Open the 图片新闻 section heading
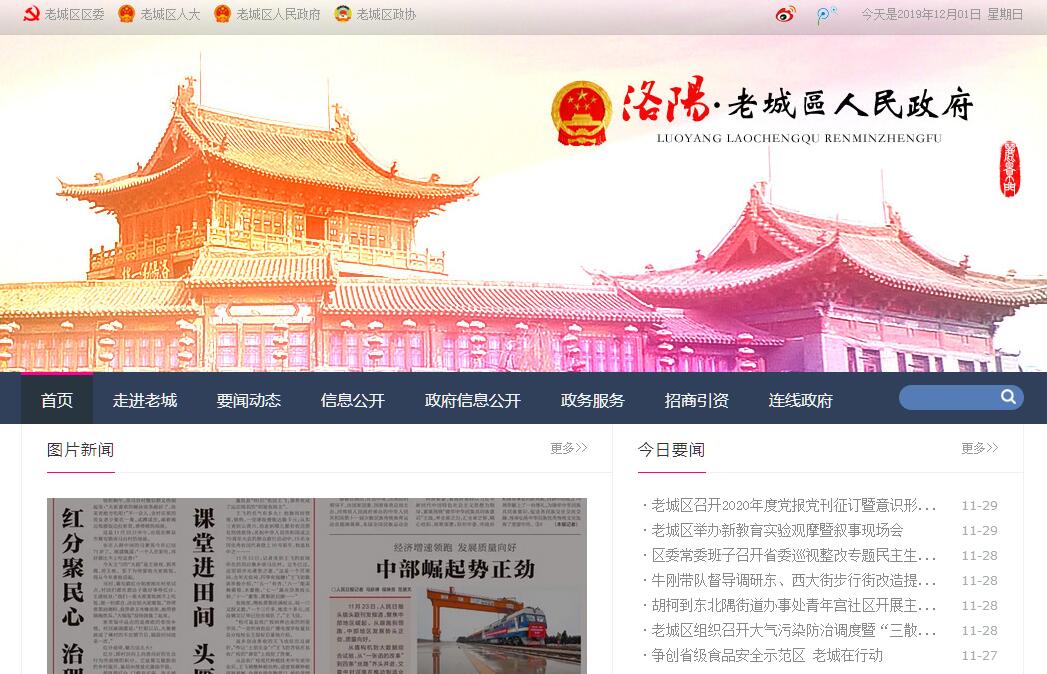This screenshot has height=674, width=1047. click(x=80, y=450)
